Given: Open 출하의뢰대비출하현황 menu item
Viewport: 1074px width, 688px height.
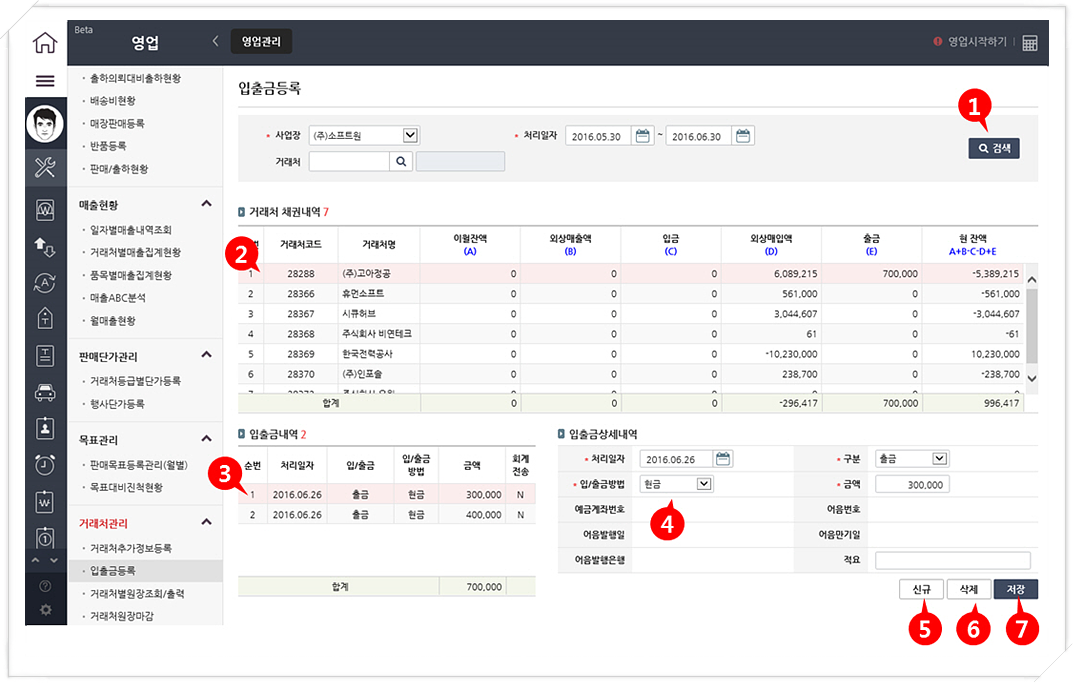Looking at the screenshot, I should click(136, 78).
